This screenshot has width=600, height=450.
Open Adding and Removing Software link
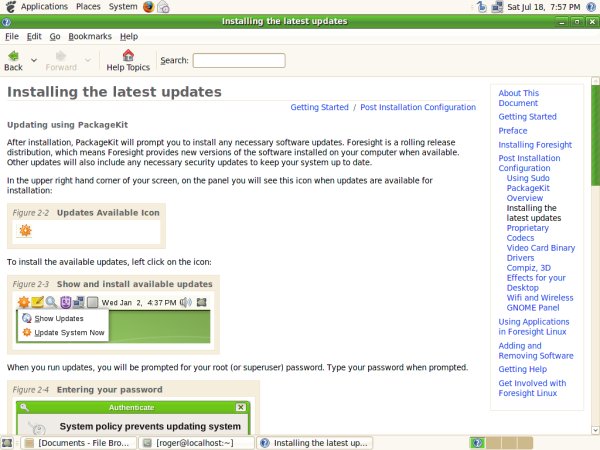click(536, 351)
